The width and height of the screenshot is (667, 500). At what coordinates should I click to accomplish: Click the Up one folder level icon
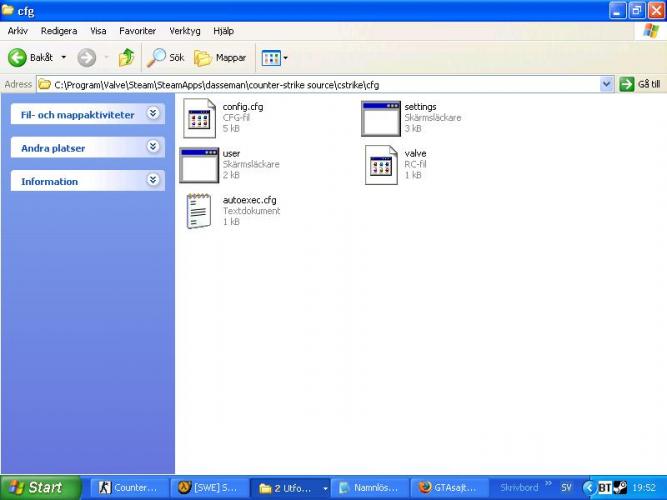127,58
